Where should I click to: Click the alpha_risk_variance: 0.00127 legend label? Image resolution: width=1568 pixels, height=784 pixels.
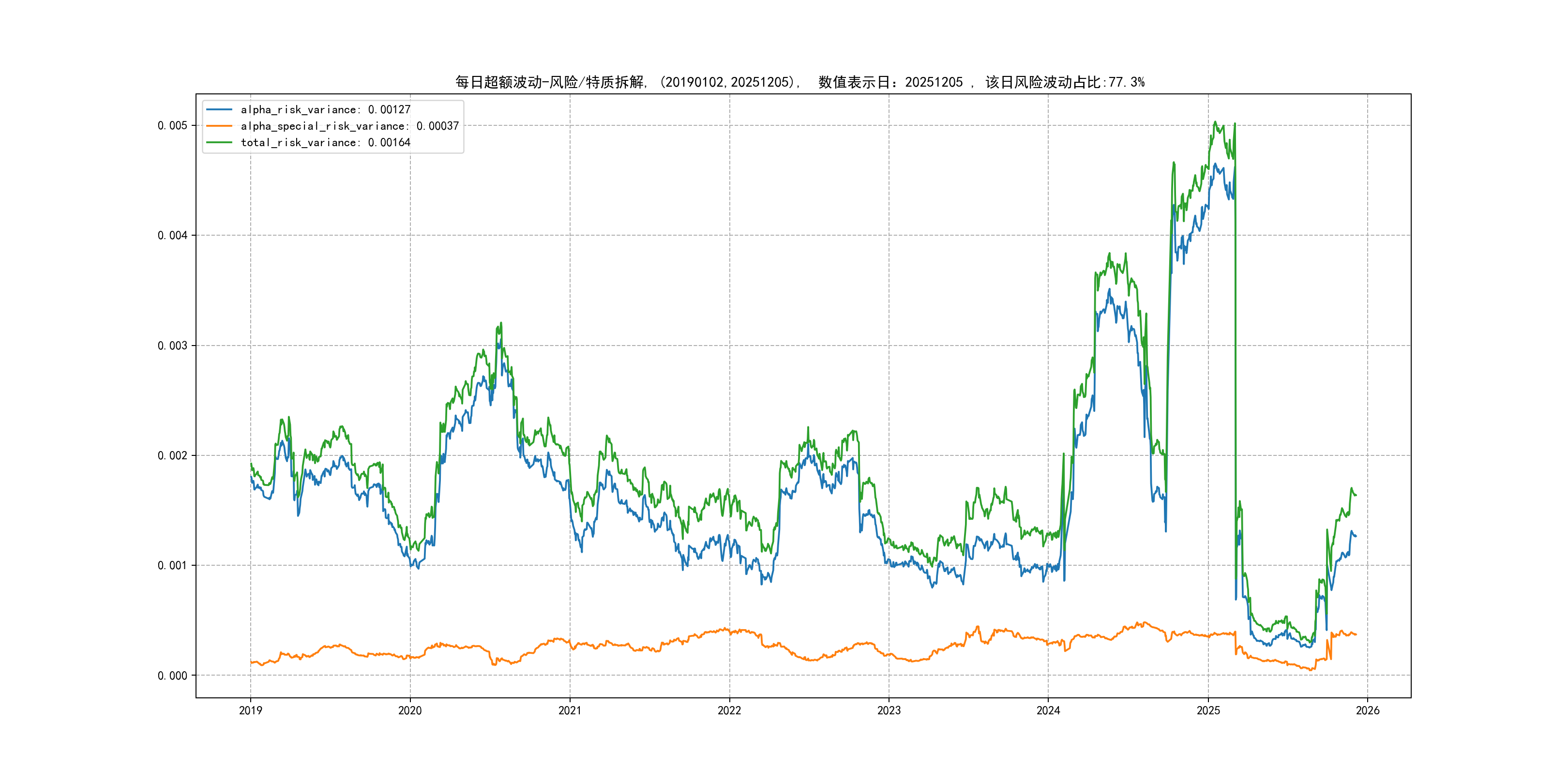(x=326, y=109)
